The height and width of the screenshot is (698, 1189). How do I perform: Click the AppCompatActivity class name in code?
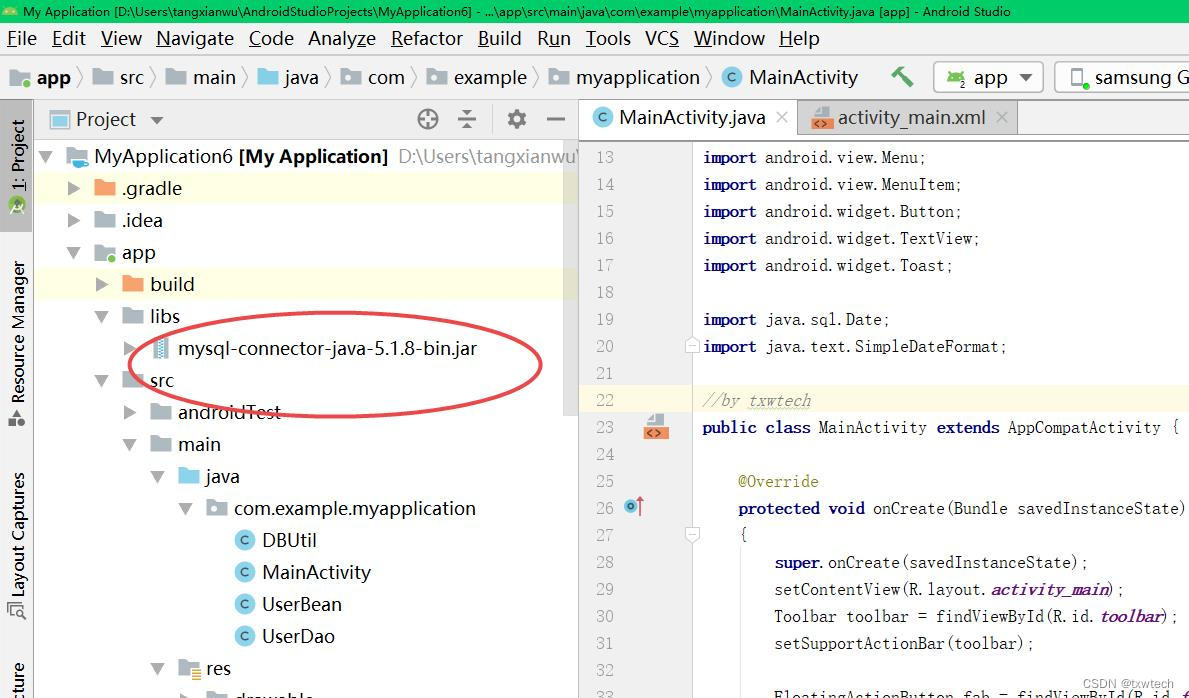1084,427
